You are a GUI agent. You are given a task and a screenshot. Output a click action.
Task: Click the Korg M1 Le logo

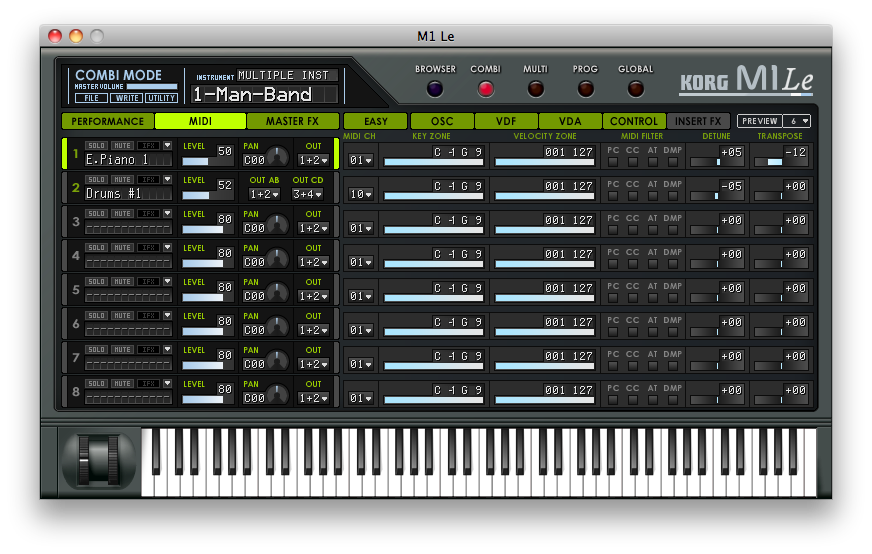[746, 81]
